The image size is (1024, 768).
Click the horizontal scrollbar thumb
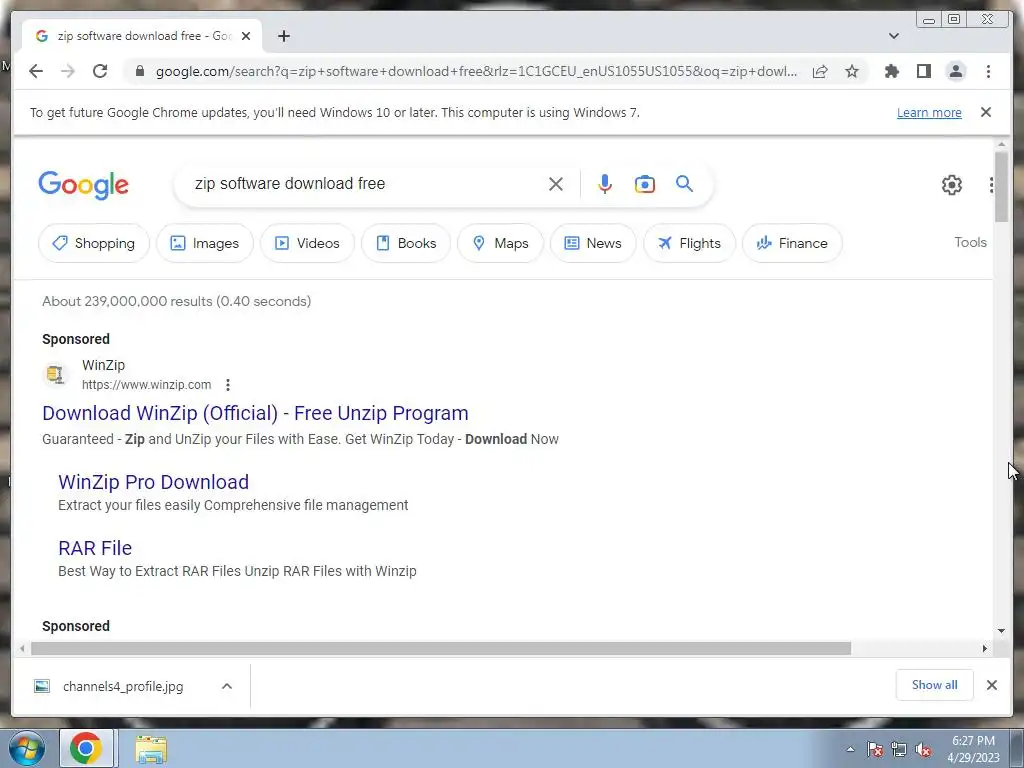tap(441, 648)
